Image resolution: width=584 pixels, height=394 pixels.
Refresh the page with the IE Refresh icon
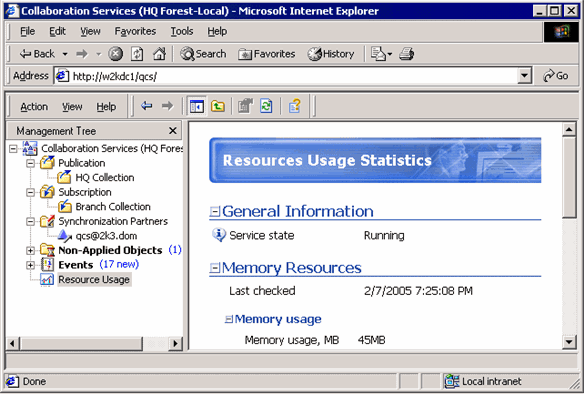pyautogui.click(x=137, y=54)
